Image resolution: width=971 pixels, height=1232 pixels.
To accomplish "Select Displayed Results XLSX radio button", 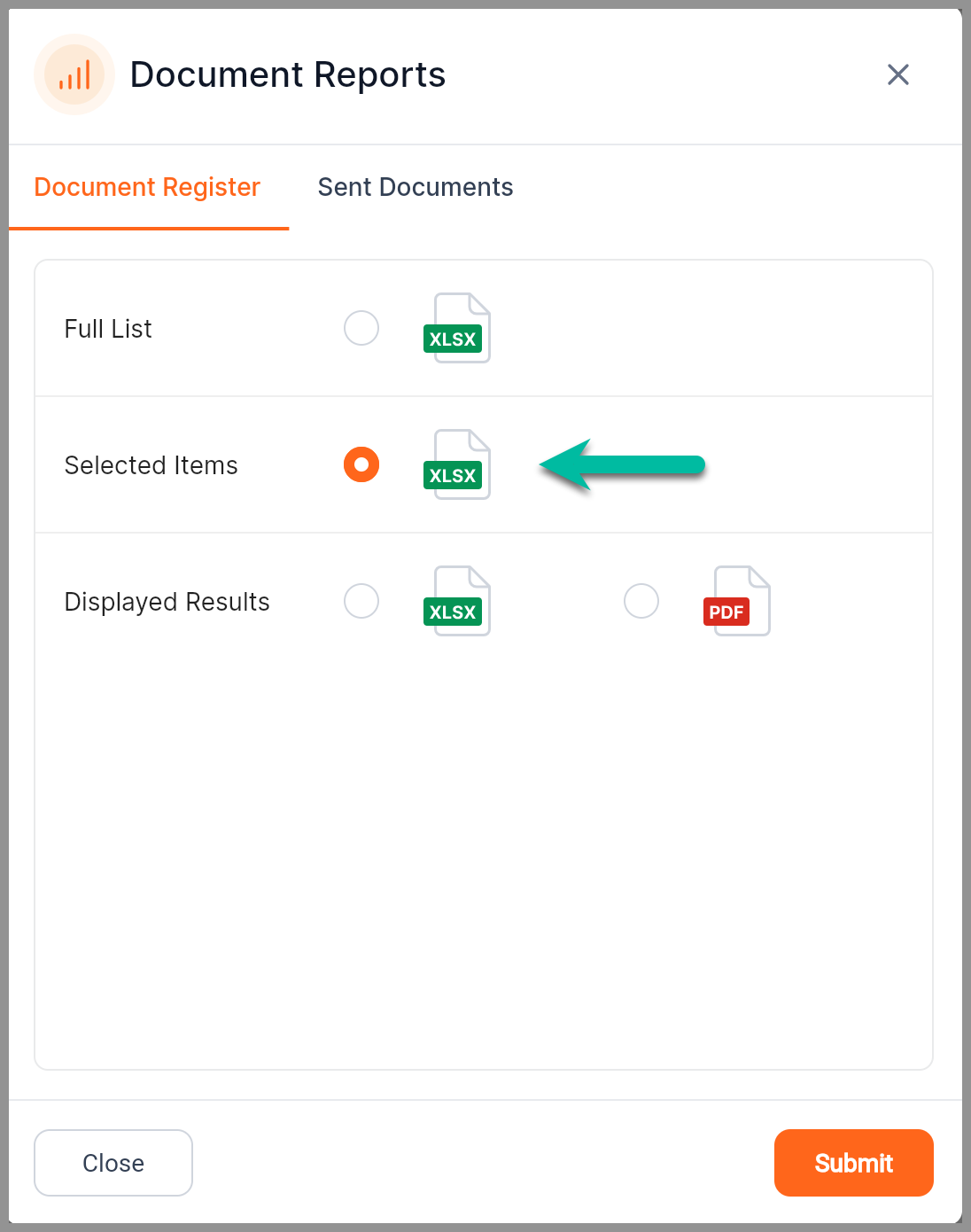I will click(x=361, y=601).
